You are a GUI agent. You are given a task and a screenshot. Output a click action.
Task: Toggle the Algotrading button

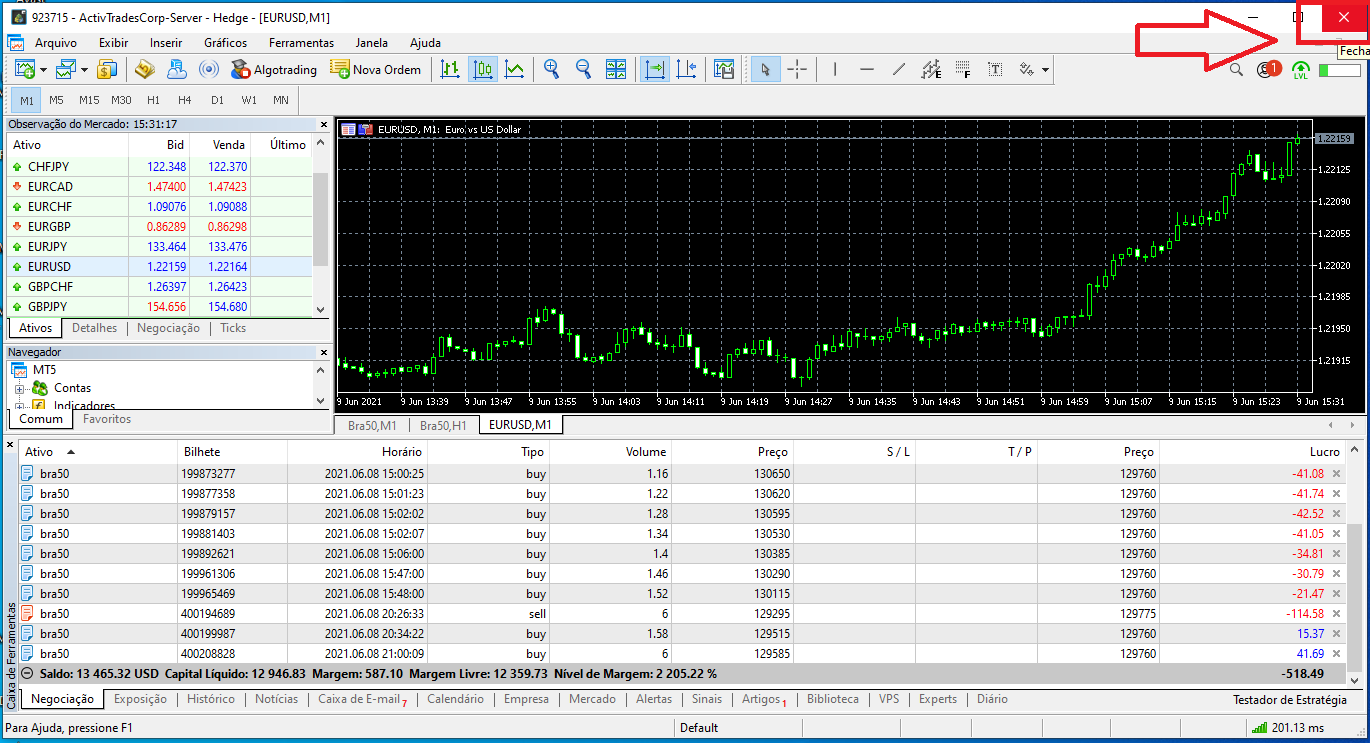coord(273,69)
